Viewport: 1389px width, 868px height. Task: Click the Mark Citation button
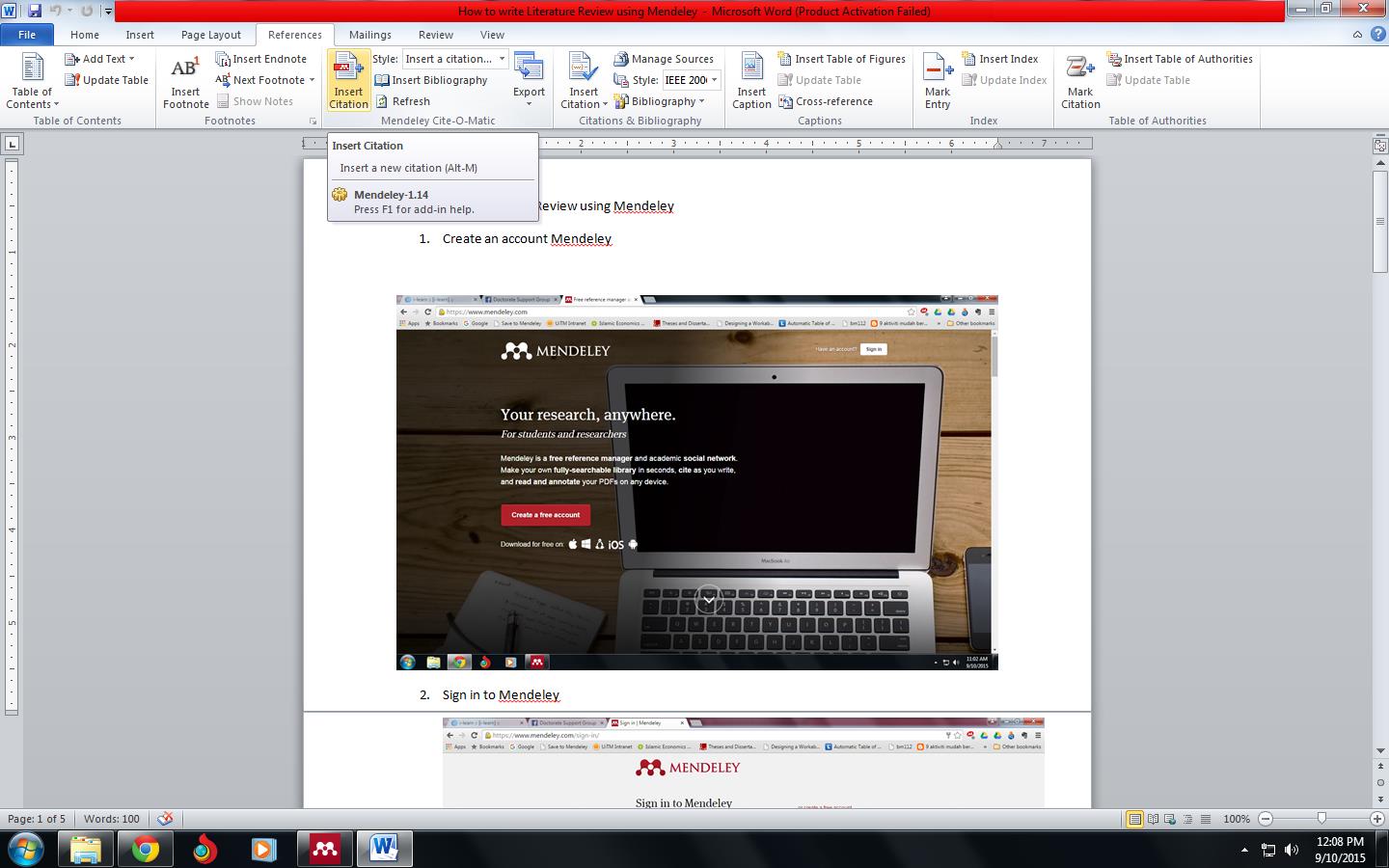tap(1080, 80)
